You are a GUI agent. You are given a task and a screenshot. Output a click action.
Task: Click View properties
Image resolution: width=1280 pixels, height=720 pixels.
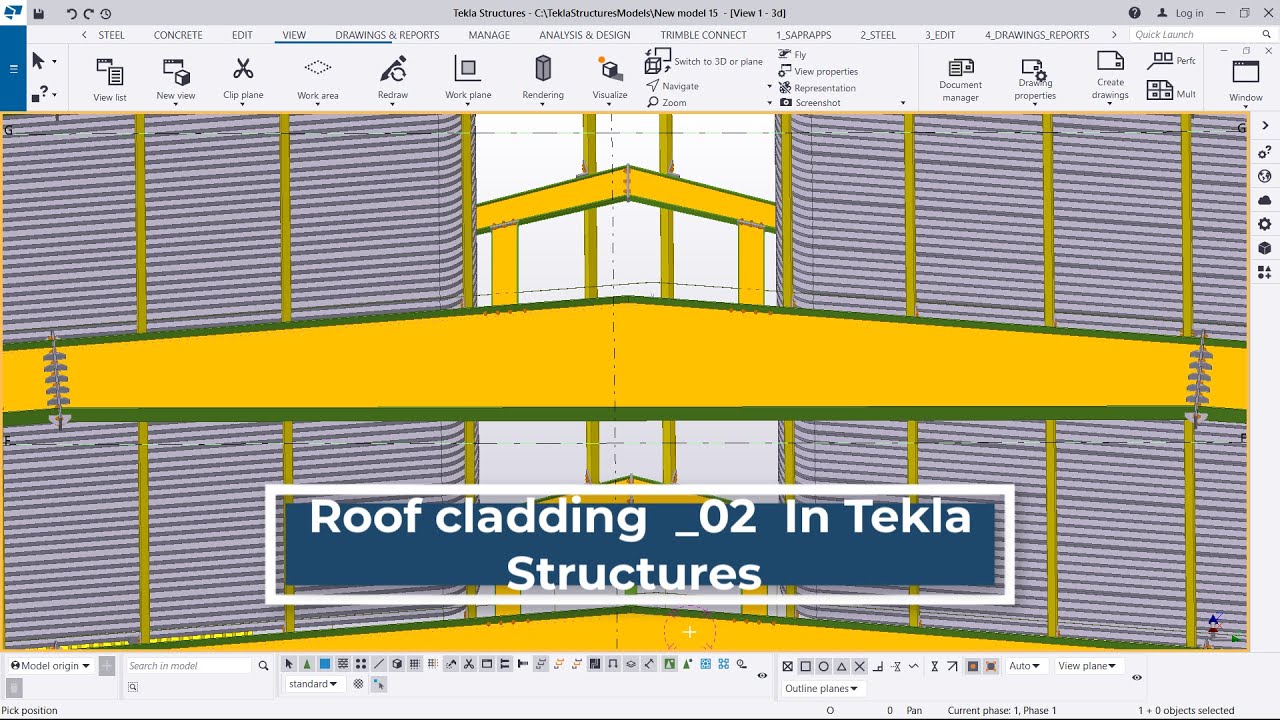click(818, 71)
